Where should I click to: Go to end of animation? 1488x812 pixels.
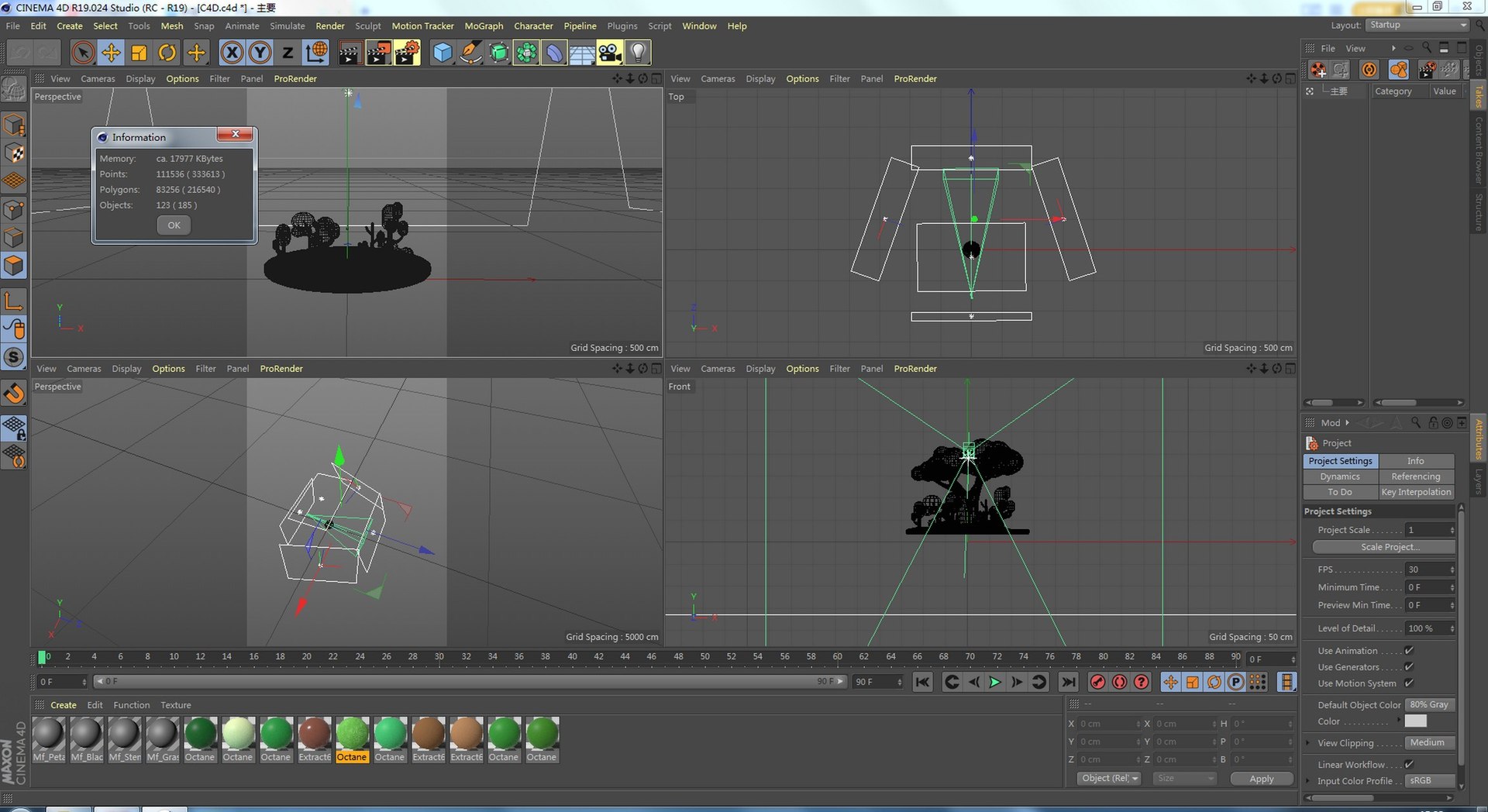(1069, 682)
